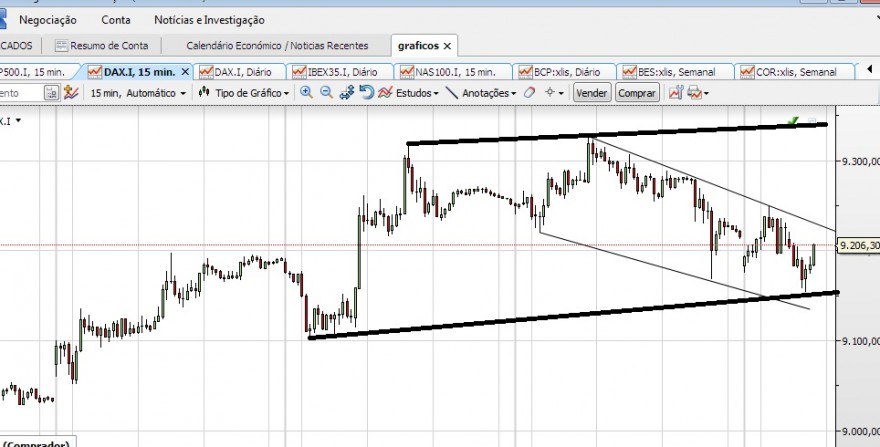Click the zoom out magnifier icon
The height and width of the screenshot is (447, 880).
326,93
